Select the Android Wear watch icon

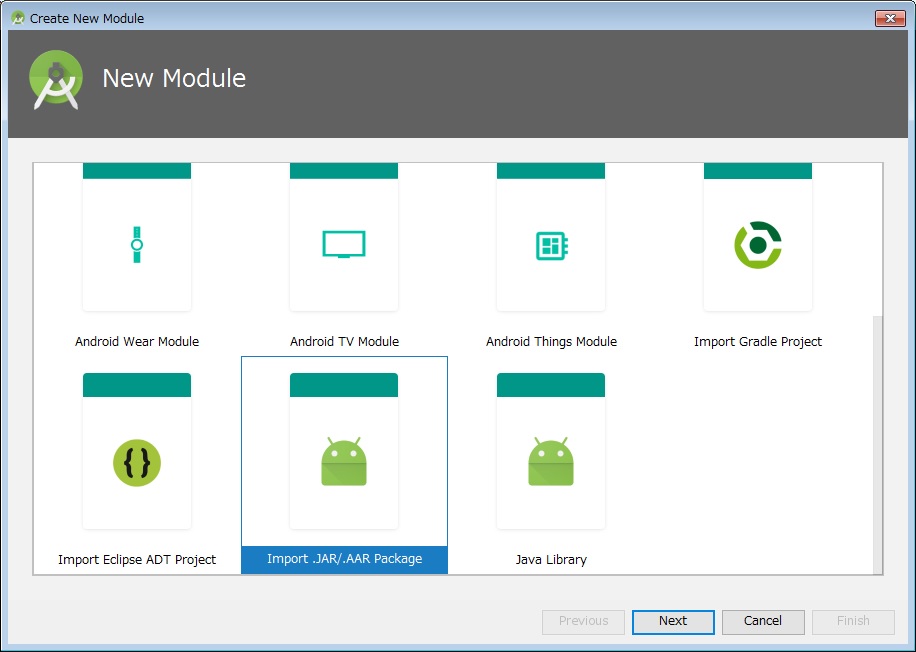pos(137,245)
